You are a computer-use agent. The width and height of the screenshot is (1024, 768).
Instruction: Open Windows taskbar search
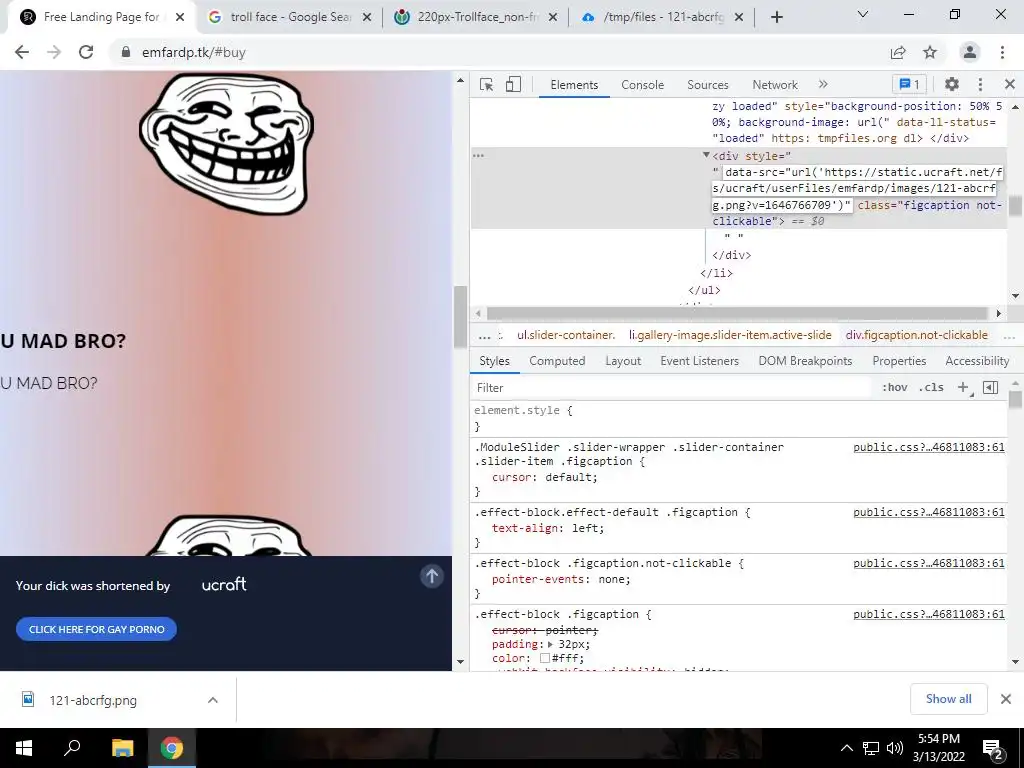tap(72, 748)
